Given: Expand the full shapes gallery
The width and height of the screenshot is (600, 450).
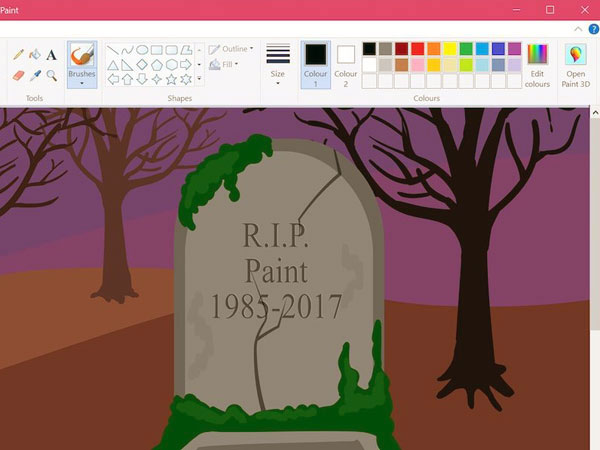Looking at the screenshot, I should tap(199, 78).
